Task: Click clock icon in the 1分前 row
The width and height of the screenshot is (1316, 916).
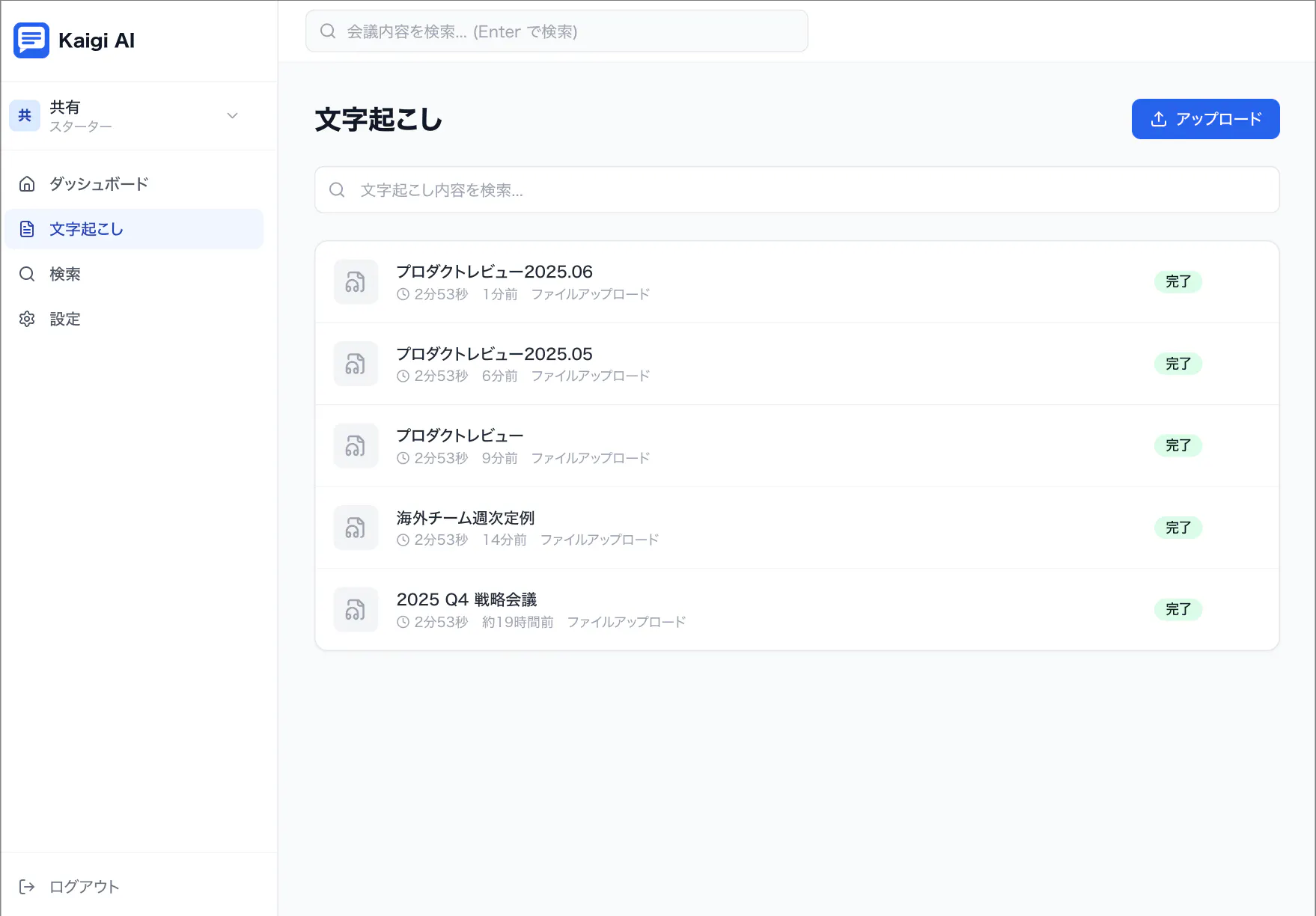Action: (403, 294)
